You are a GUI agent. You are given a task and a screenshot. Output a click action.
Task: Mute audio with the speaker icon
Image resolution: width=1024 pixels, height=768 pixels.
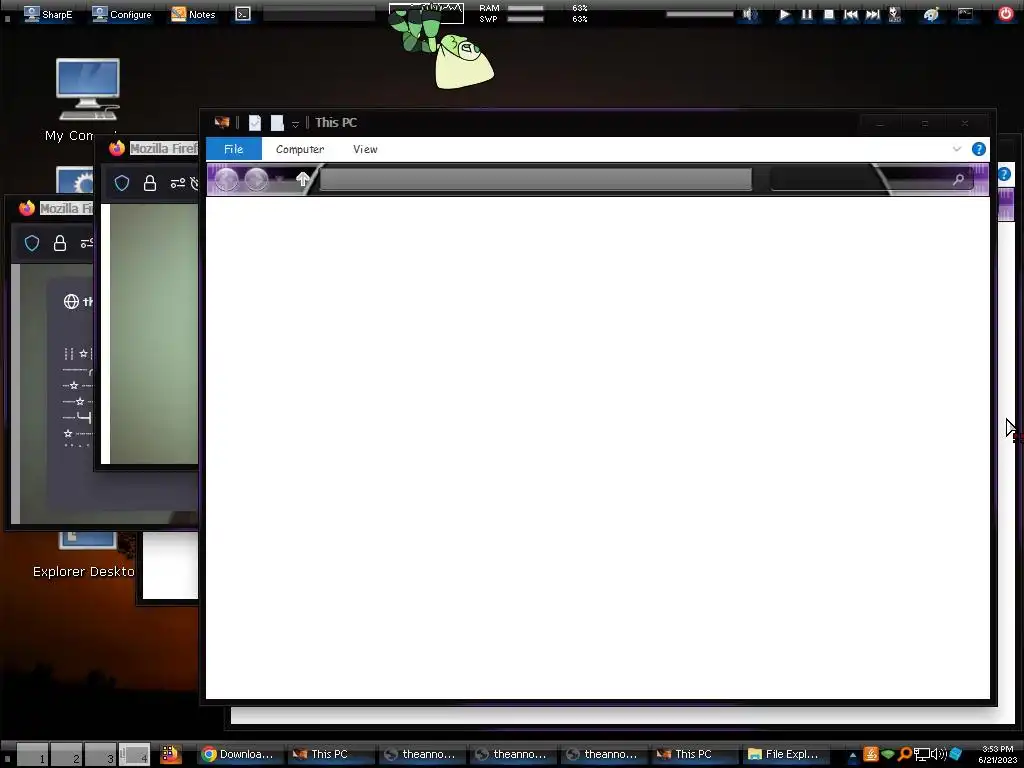click(x=750, y=14)
